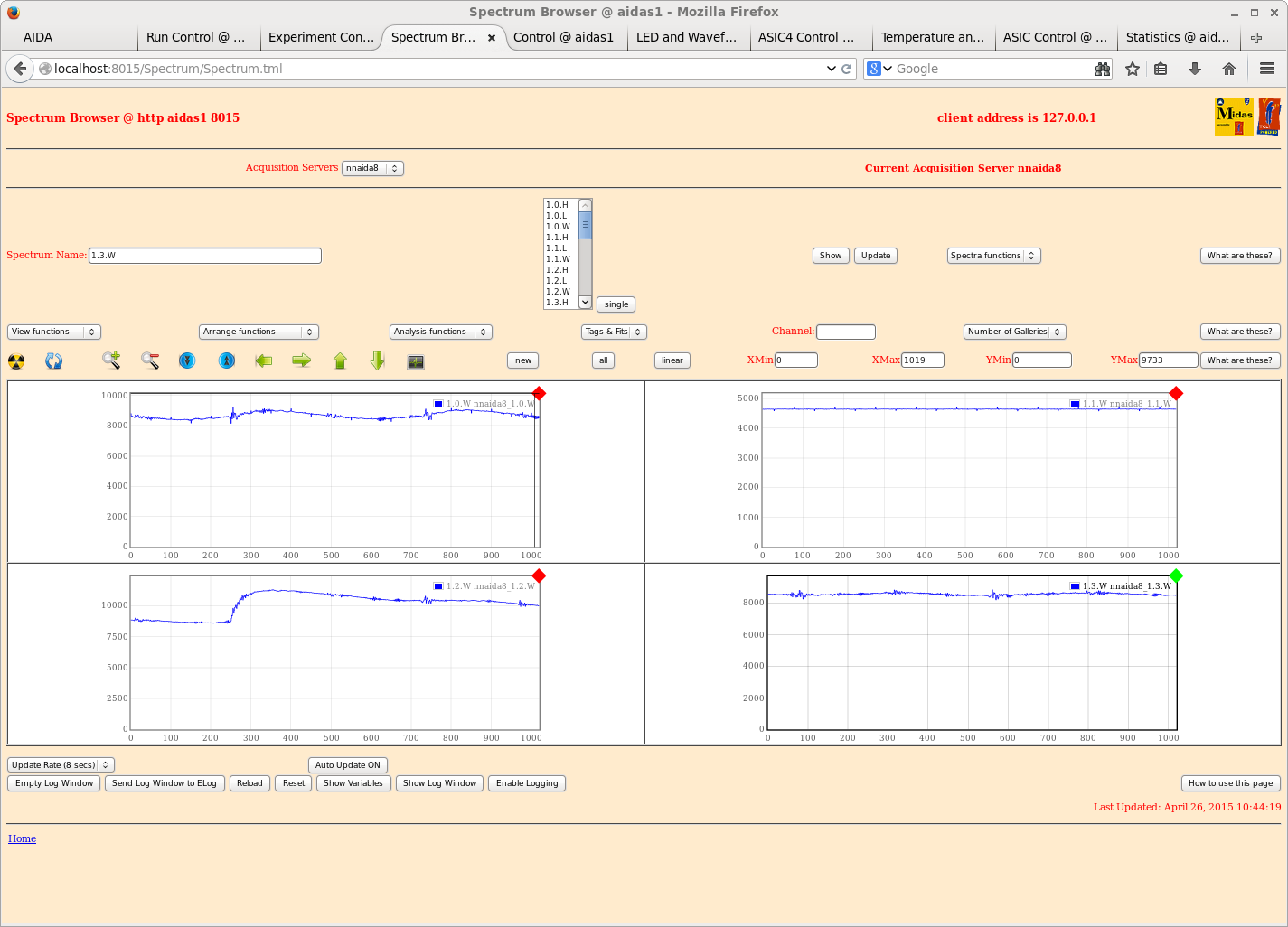Image resolution: width=1288 pixels, height=927 pixels.
Task: Click the single button
Action: click(616, 304)
